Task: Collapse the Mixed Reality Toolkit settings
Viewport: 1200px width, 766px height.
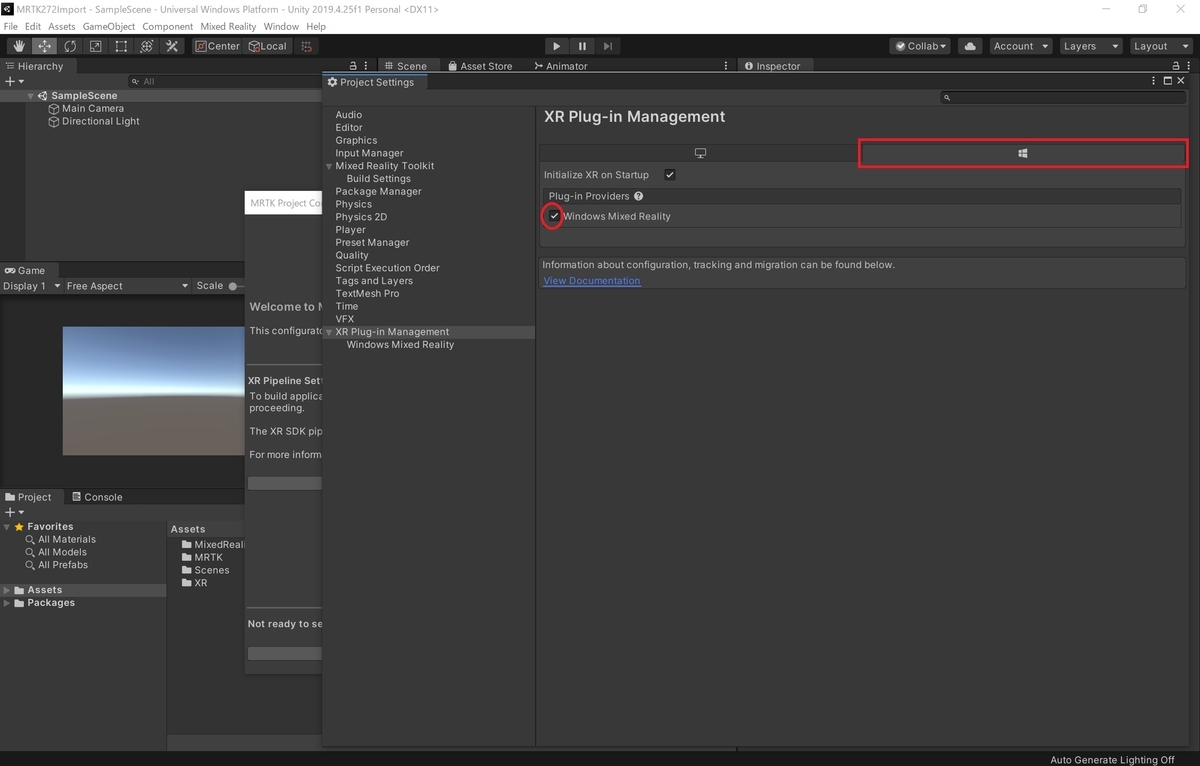Action: point(329,166)
